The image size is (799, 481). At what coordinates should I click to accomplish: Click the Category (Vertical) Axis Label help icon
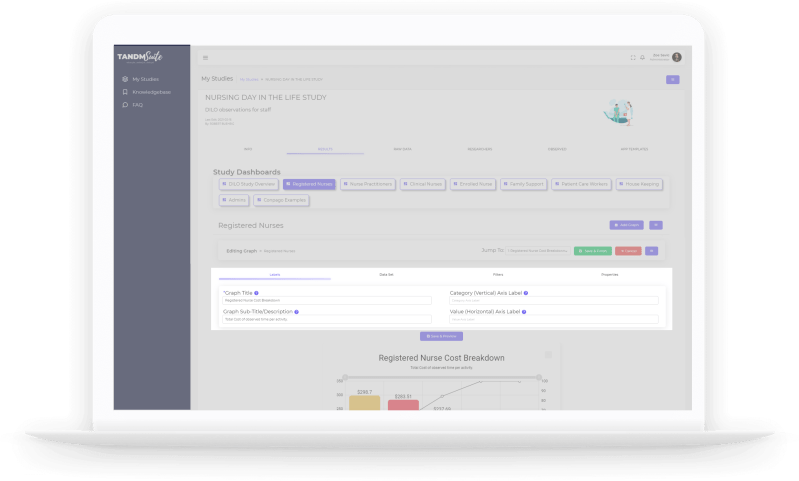[526, 293]
